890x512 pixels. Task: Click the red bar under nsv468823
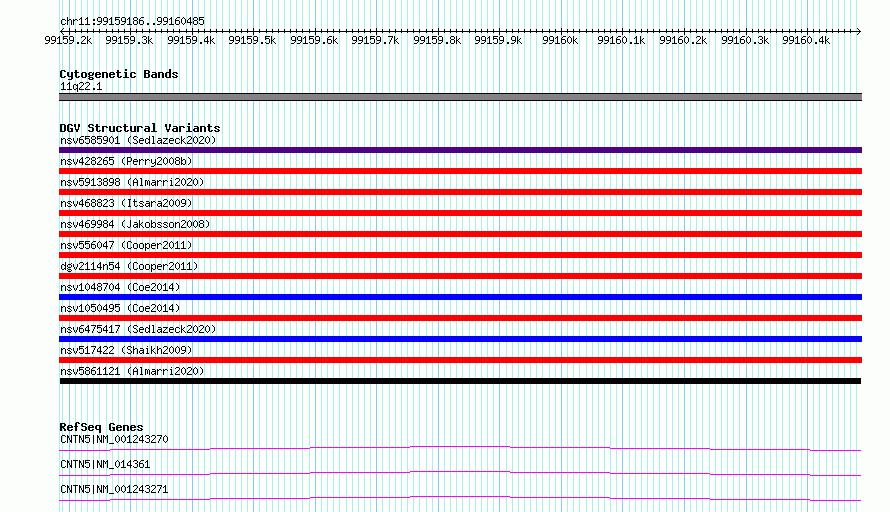point(460,213)
